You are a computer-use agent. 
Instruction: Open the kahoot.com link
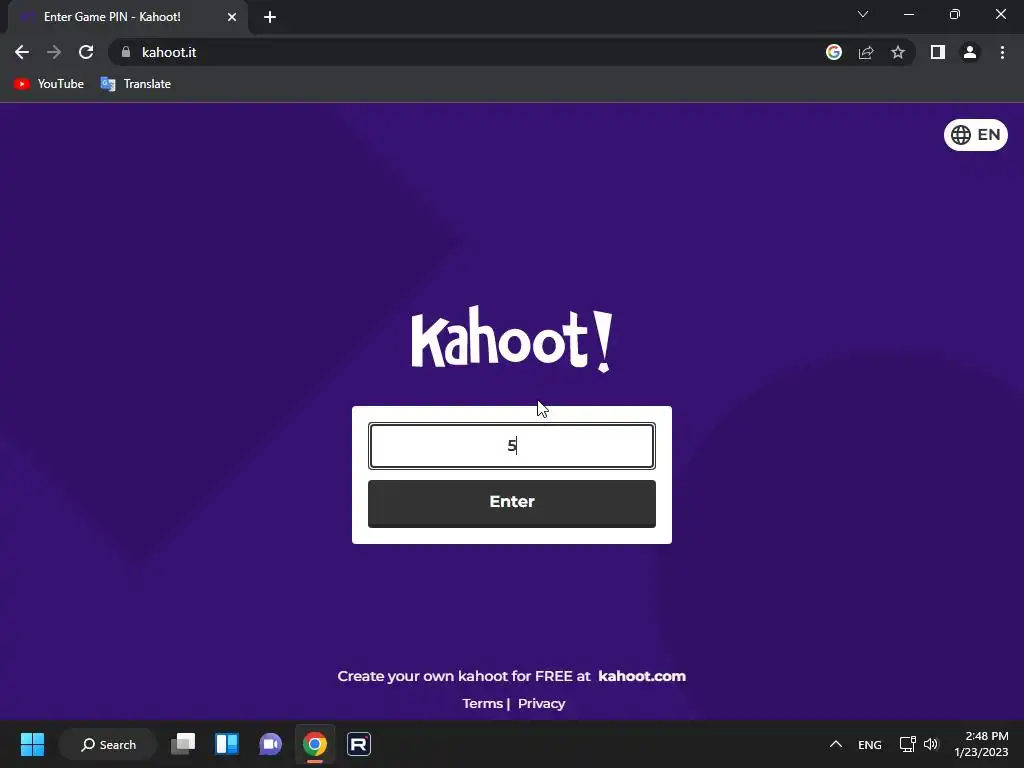point(642,676)
